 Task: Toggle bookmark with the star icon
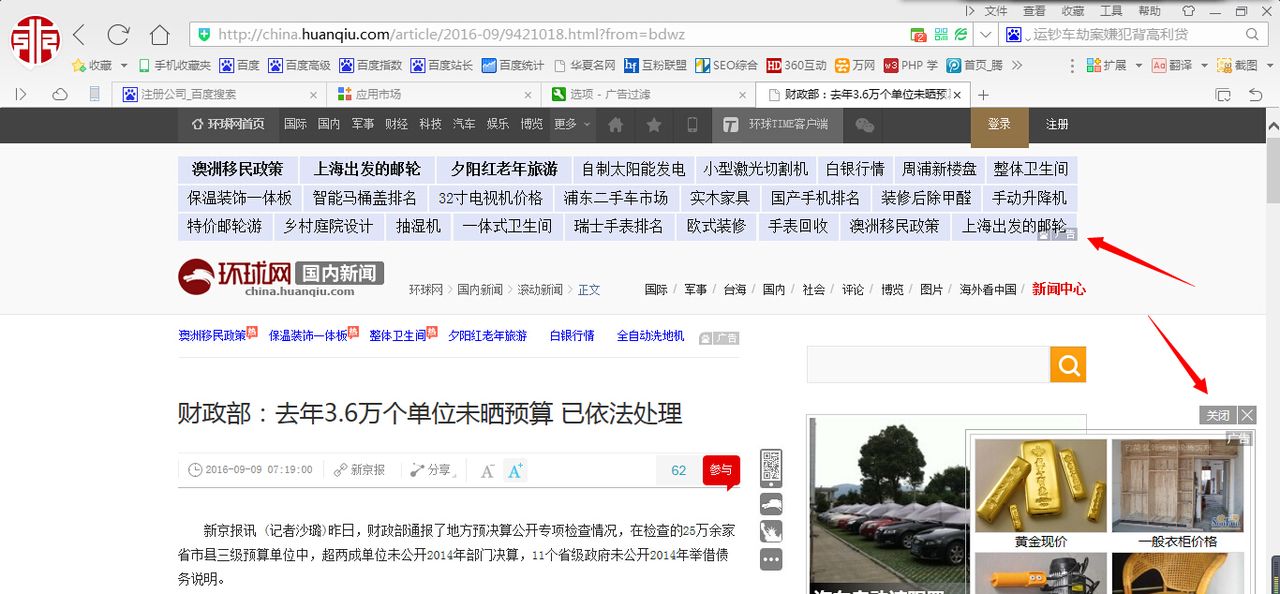(654, 126)
